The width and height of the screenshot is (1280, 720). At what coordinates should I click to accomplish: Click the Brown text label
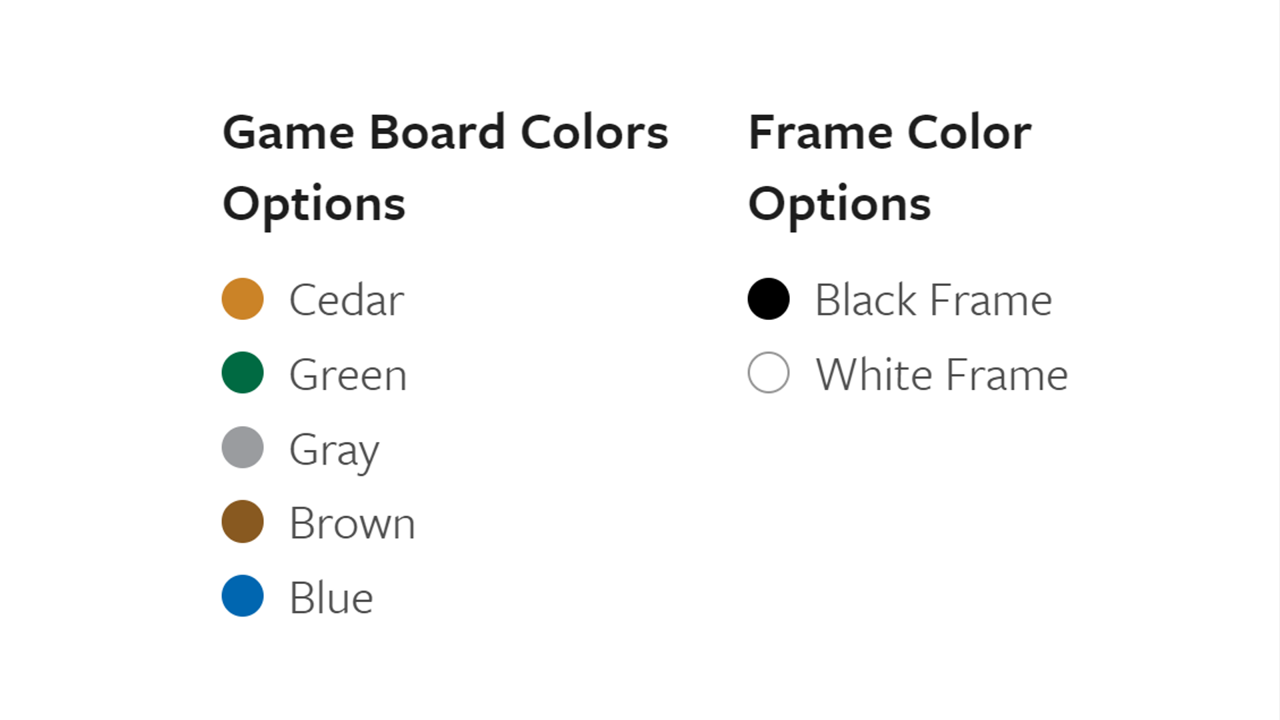[352, 523]
